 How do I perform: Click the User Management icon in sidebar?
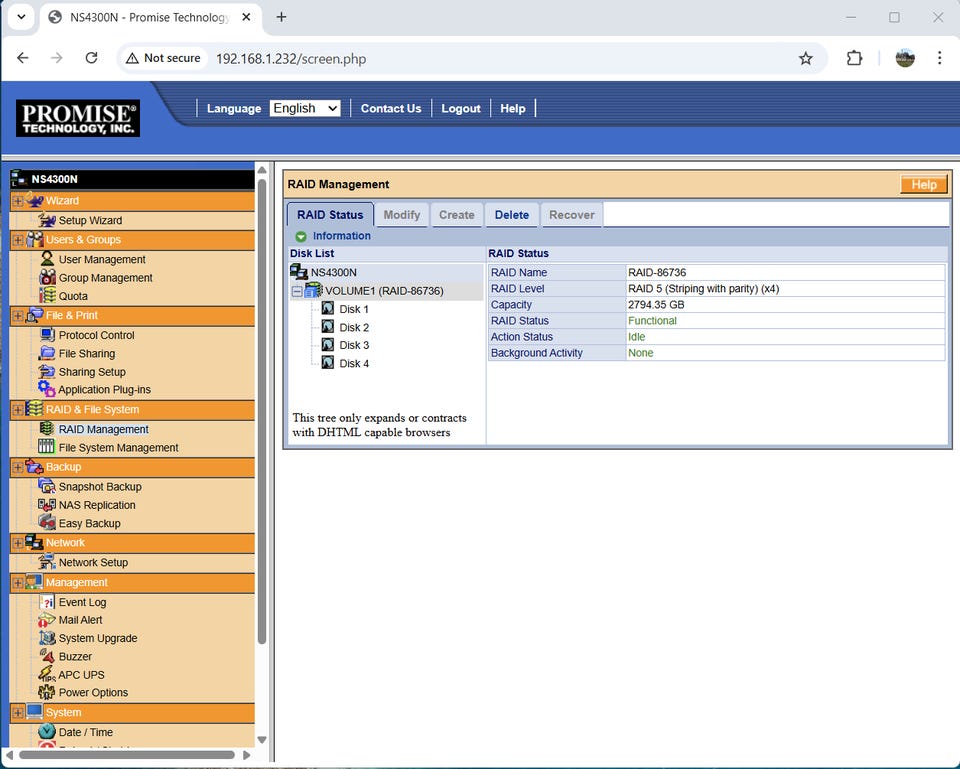(47, 259)
